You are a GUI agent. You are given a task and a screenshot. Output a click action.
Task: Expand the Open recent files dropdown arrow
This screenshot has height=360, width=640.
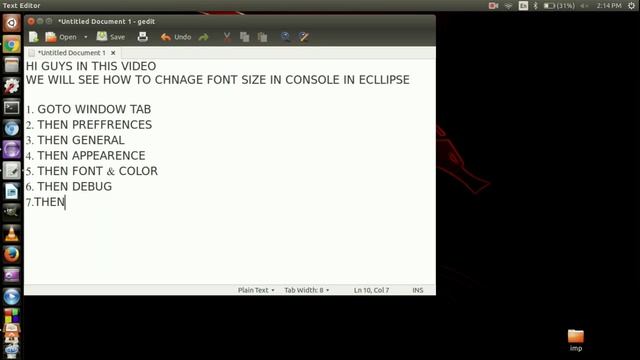pos(86,37)
